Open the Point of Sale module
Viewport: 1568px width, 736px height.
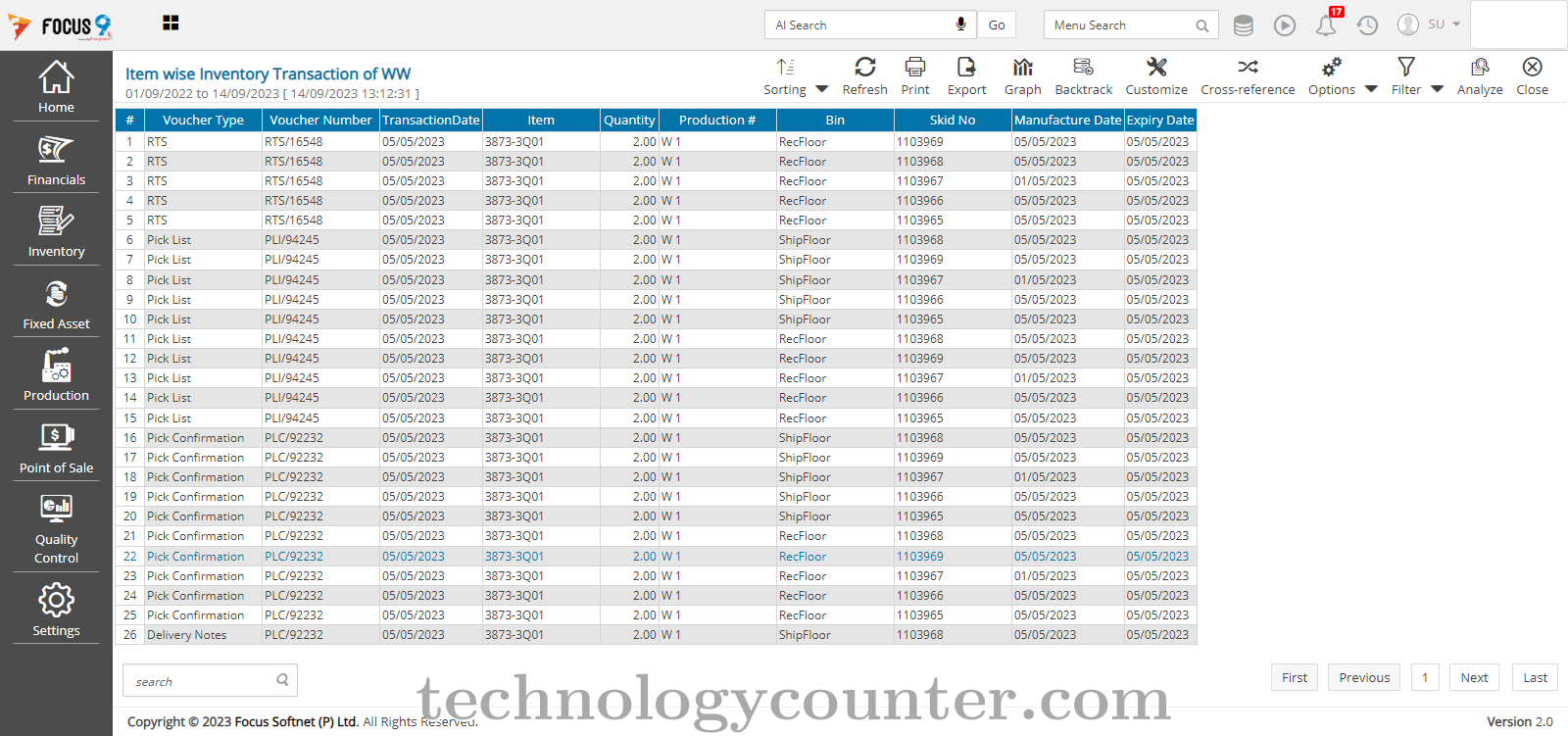[x=56, y=449]
